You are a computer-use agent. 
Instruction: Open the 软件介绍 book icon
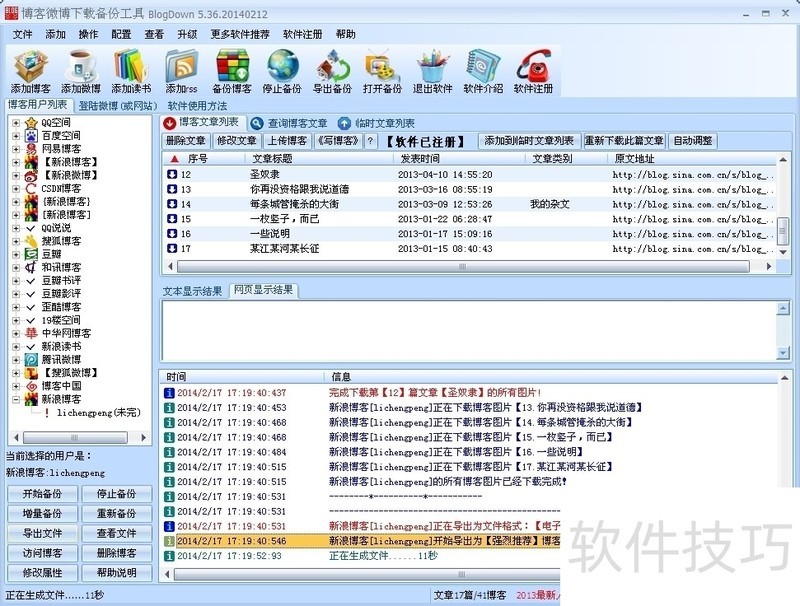pos(483,71)
